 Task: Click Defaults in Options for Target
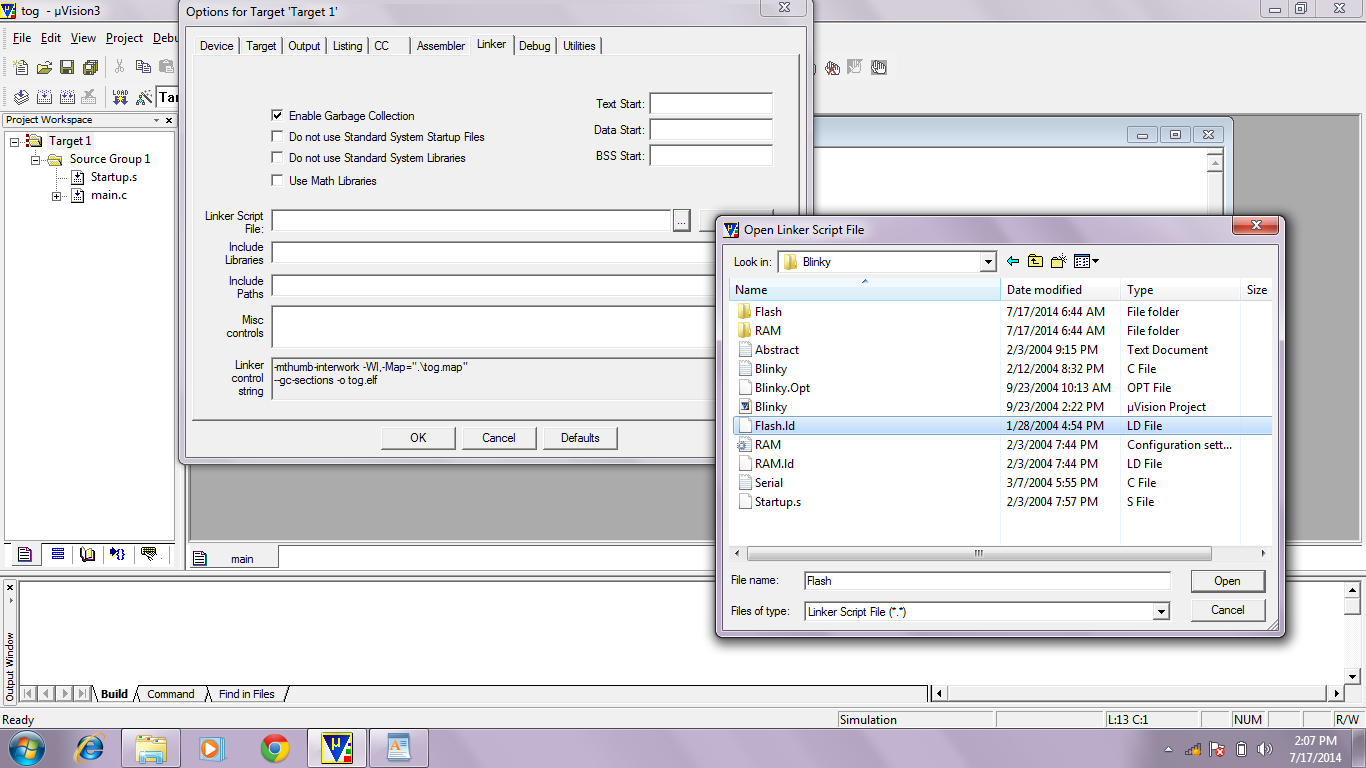(x=580, y=438)
